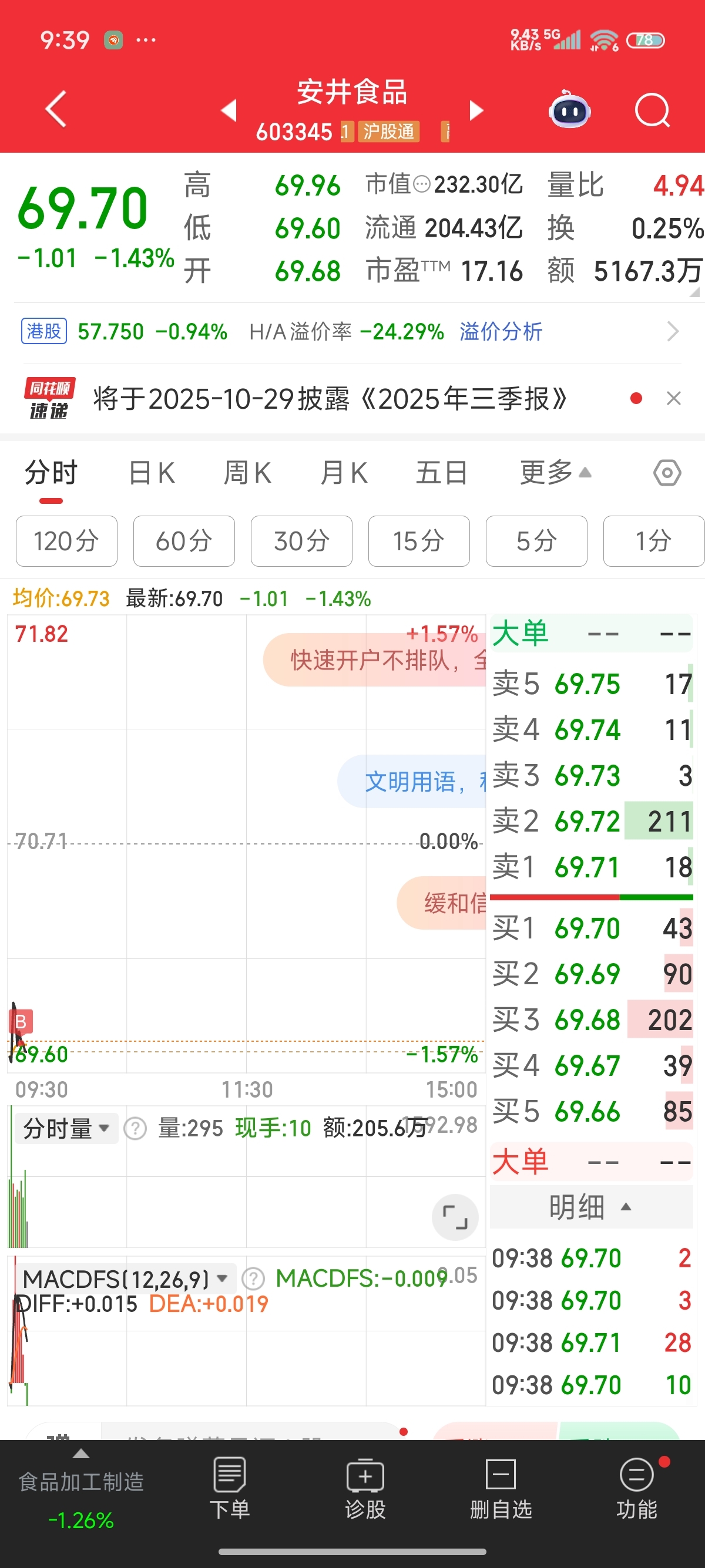
Task: Select 买4 69.67 order row
Action: (x=592, y=1065)
